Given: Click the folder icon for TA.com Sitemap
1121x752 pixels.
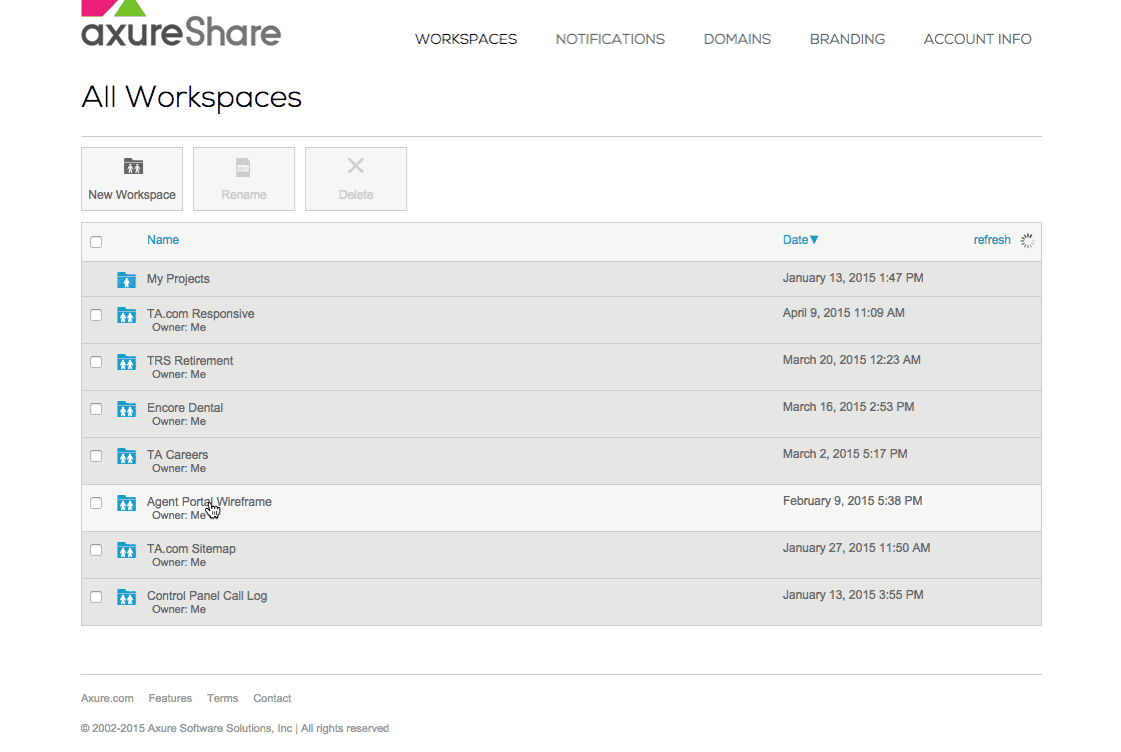Looking at the screenshot, I should click(x=126, y=549).
